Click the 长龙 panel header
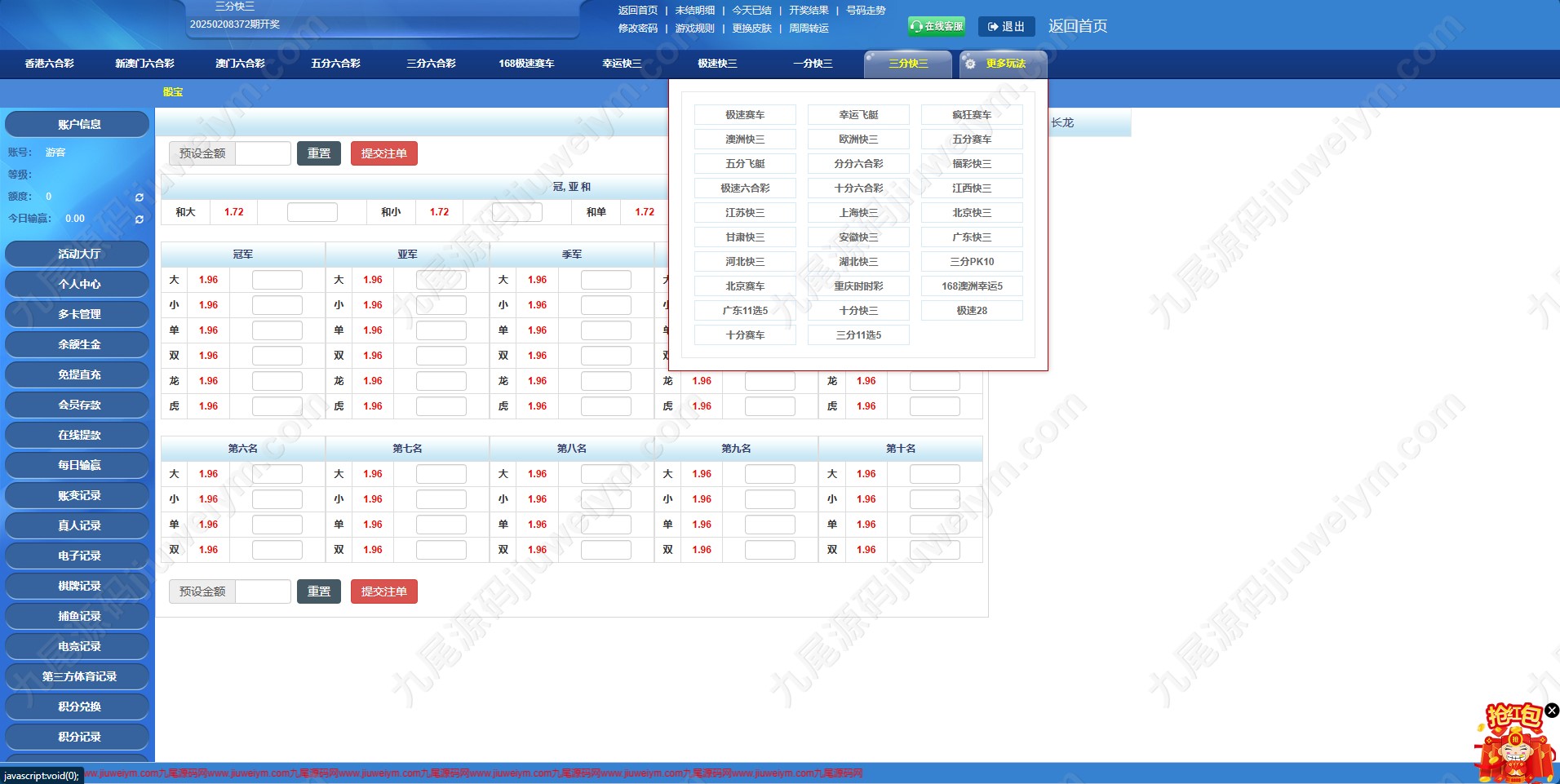 click(x=1062, y=123)
